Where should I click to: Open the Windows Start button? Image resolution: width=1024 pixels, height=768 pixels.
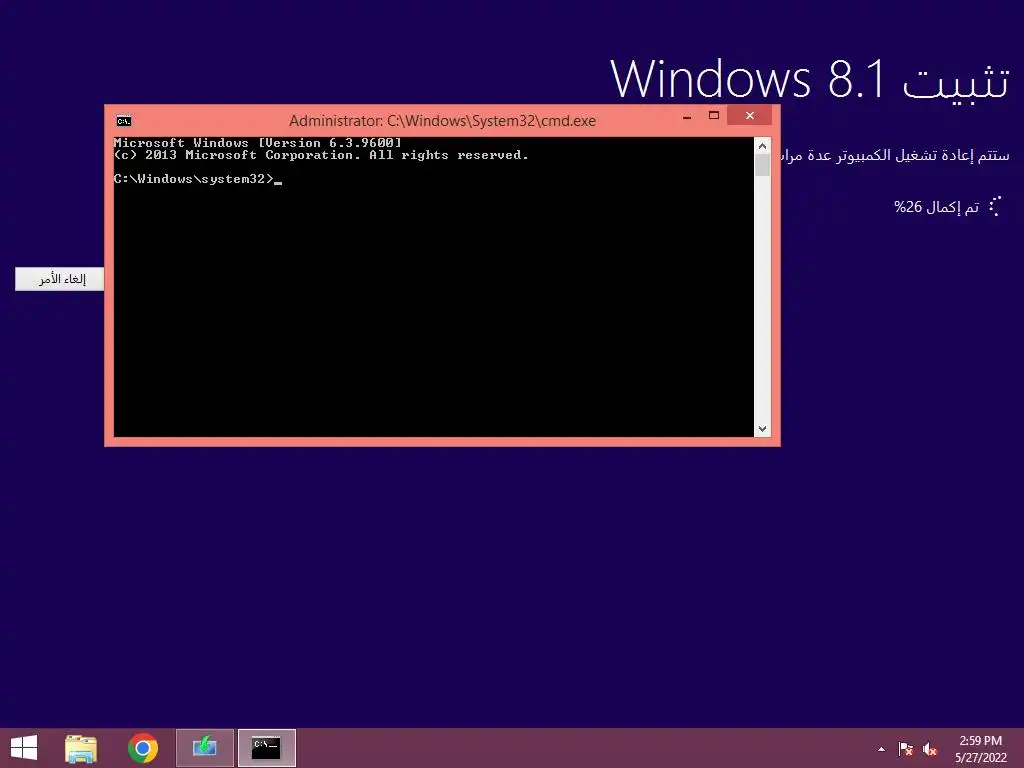click(24, 748)
